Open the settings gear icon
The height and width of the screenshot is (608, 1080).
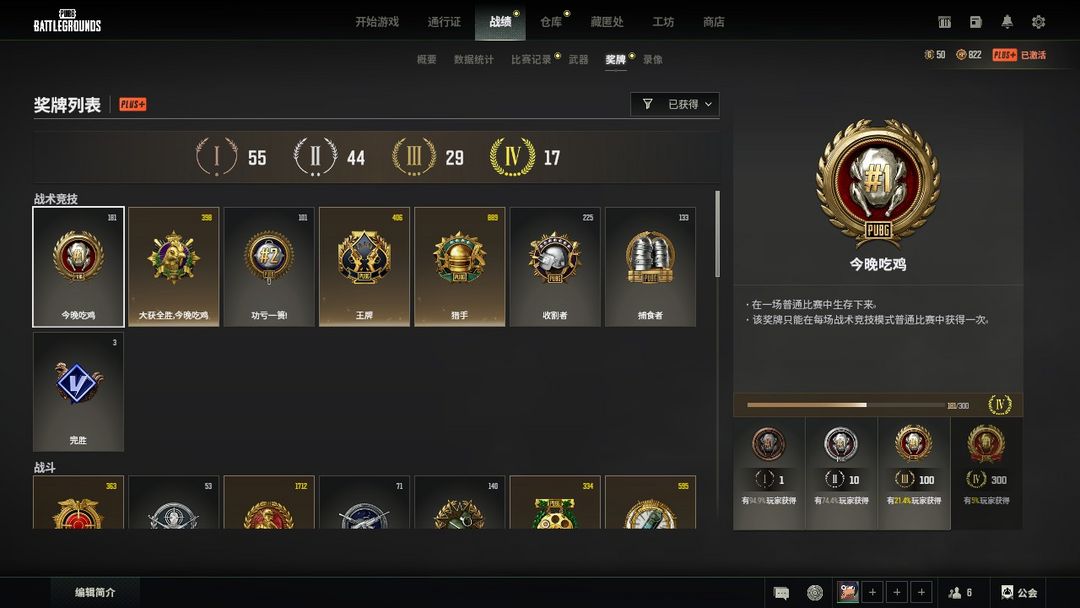[1038, 22]
